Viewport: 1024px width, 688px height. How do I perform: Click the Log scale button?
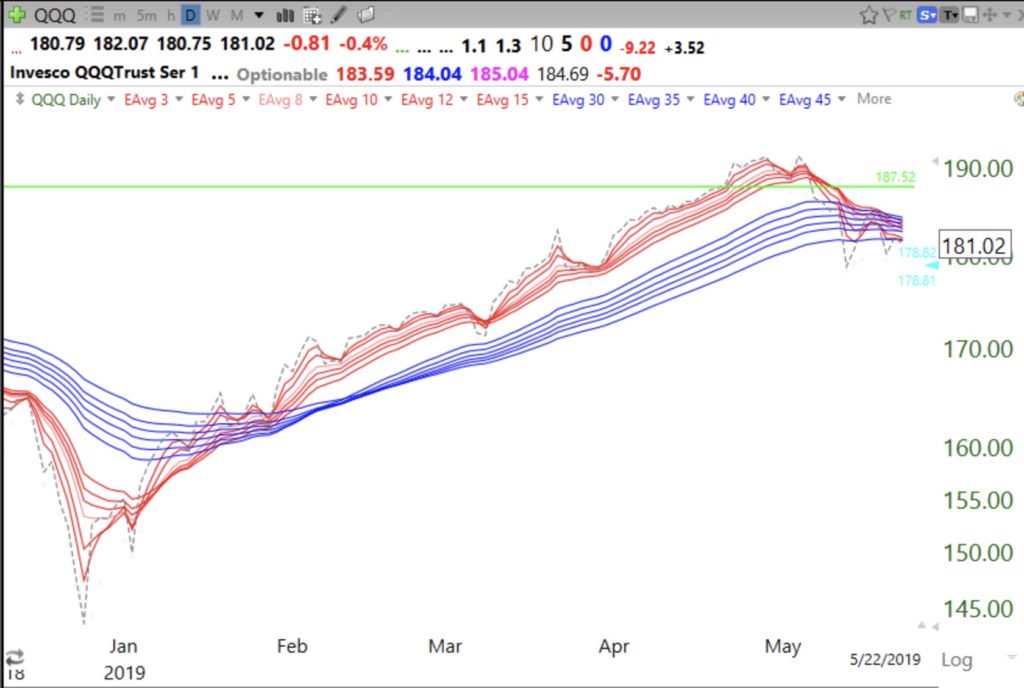(x=956, y=660)
